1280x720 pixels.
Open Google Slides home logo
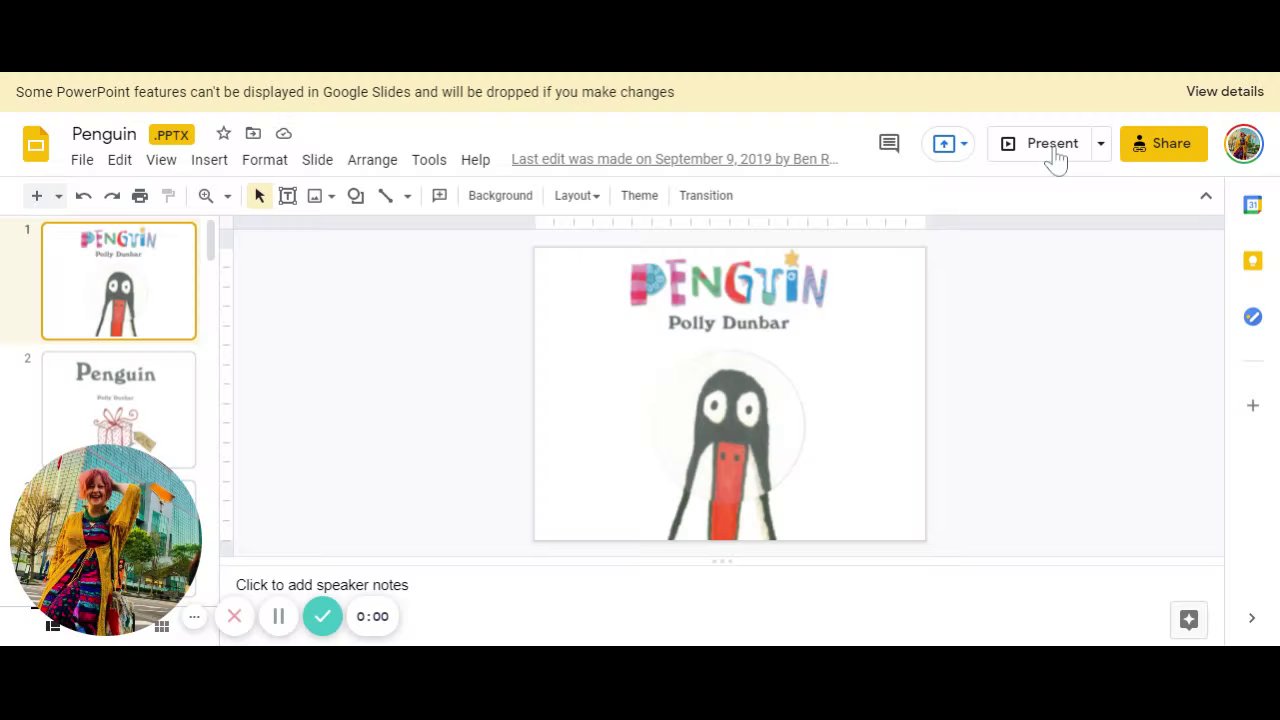[x=36, y=144]
